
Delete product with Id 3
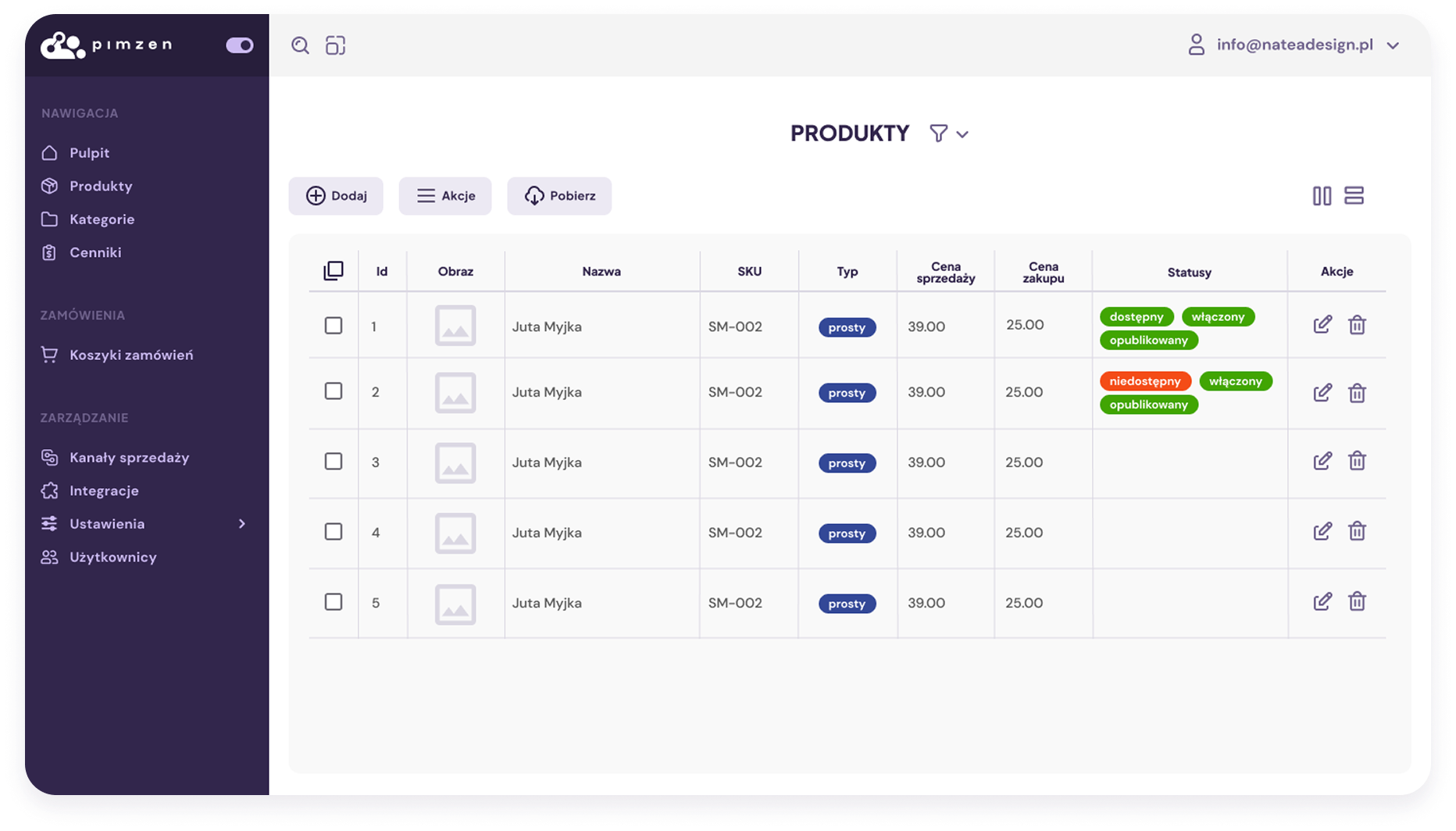click(x=1357, y=461)
